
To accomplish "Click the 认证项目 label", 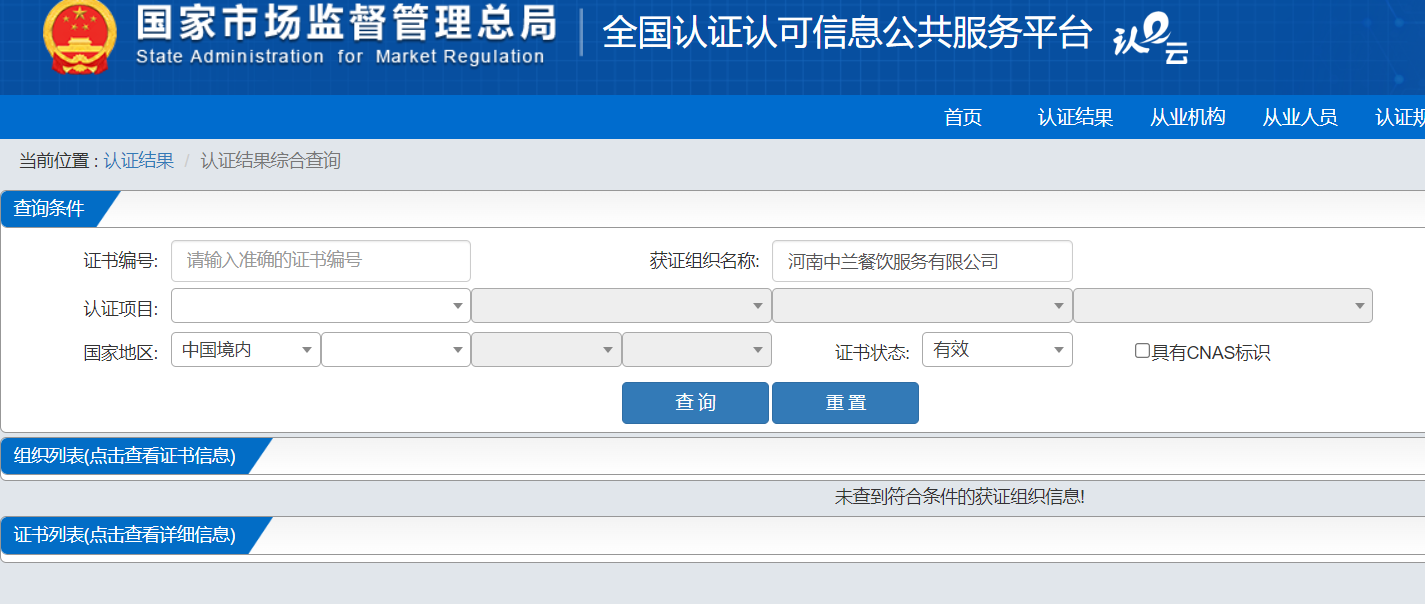I will (120, 308).
